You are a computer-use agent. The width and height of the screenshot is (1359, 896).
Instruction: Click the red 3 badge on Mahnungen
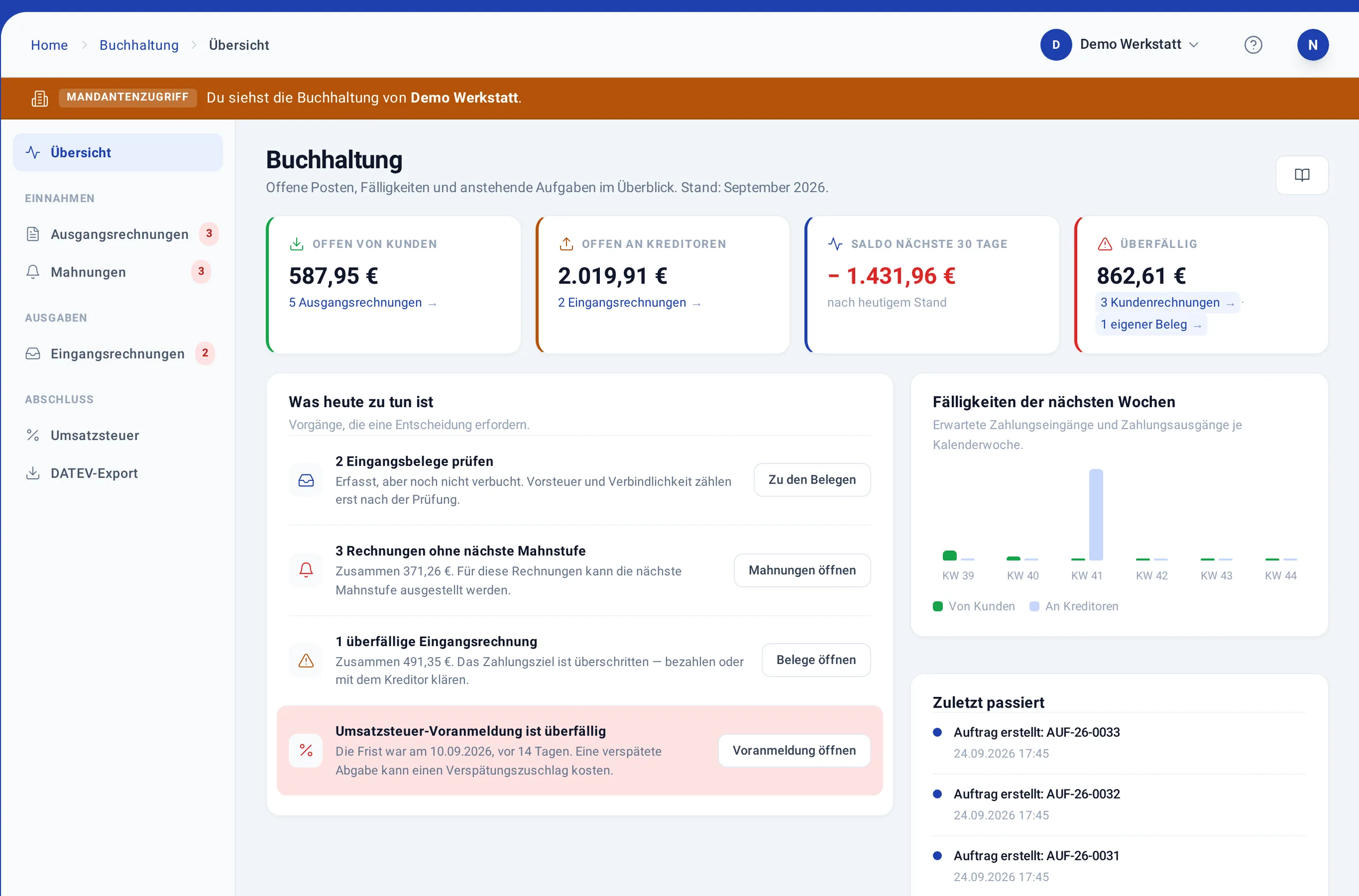201,271
